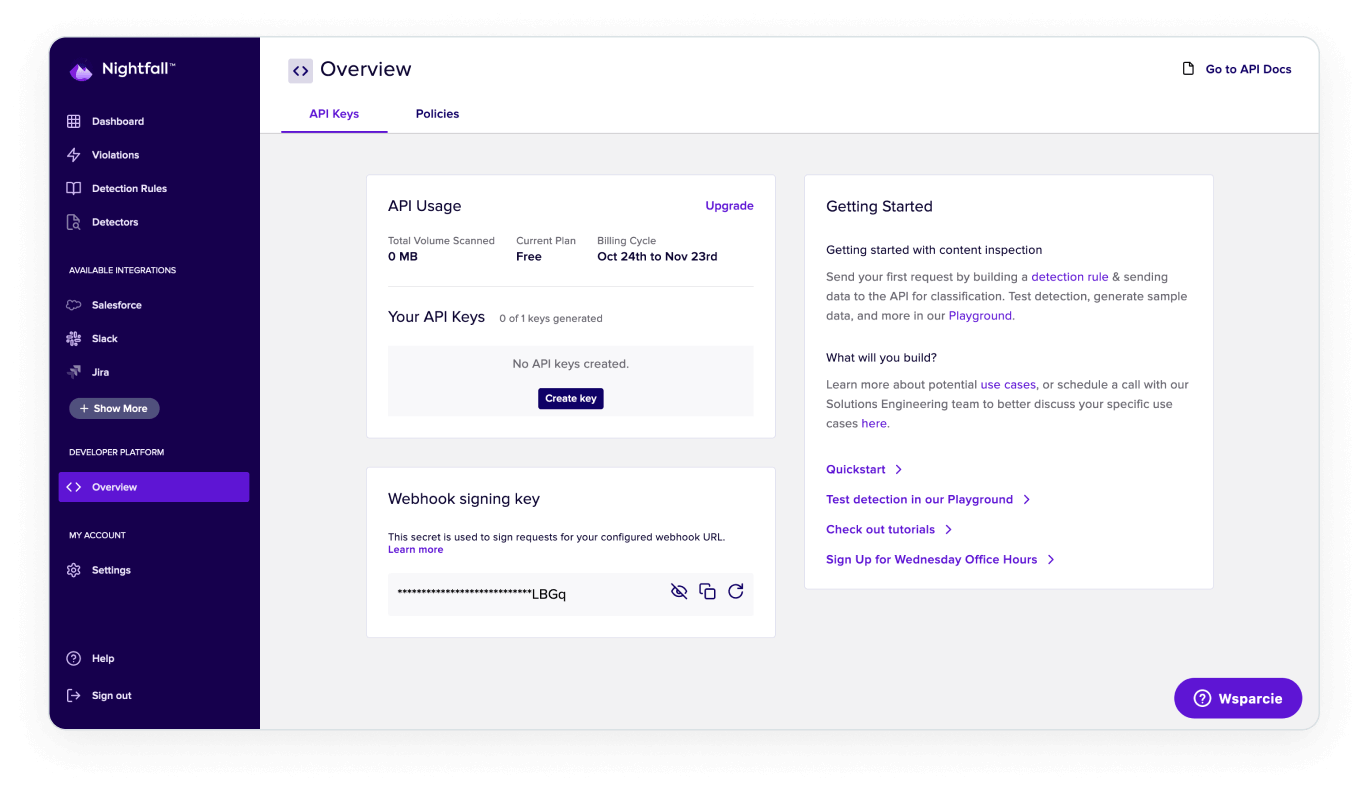Image resolution: width=1368 pixels, height=791 pixels.
Task: Sign out of Nightfall
Action: click(x=110, y=695)
